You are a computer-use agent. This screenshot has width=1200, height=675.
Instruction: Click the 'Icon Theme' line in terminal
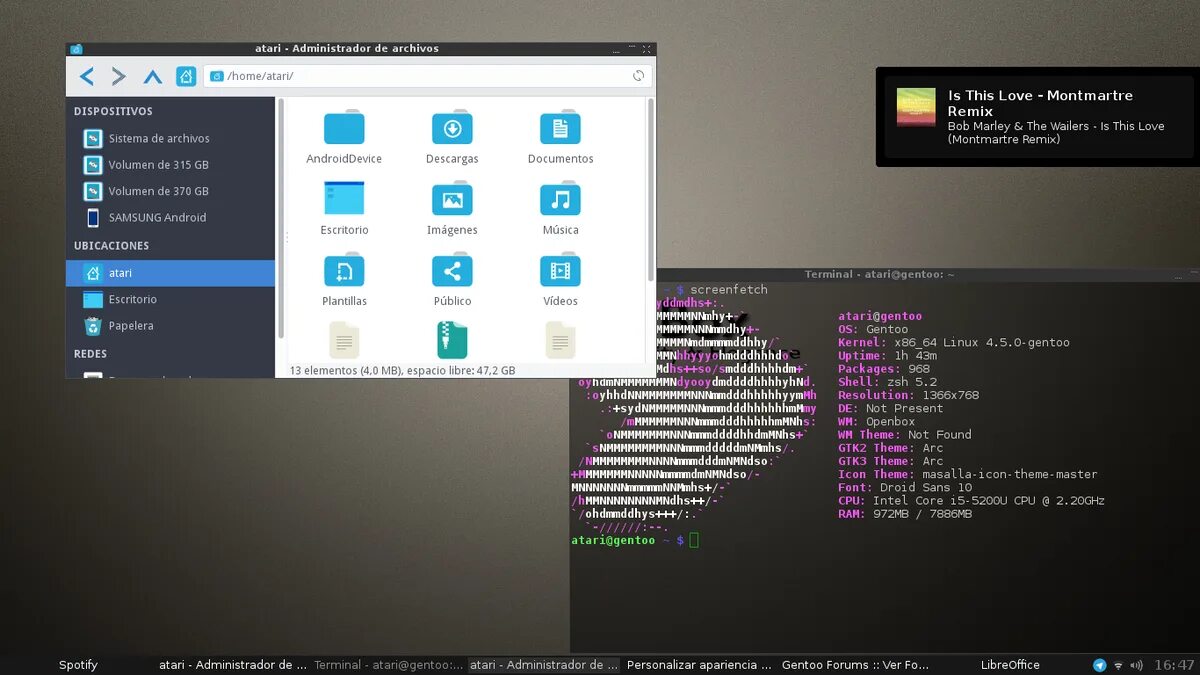click(967, 474)
